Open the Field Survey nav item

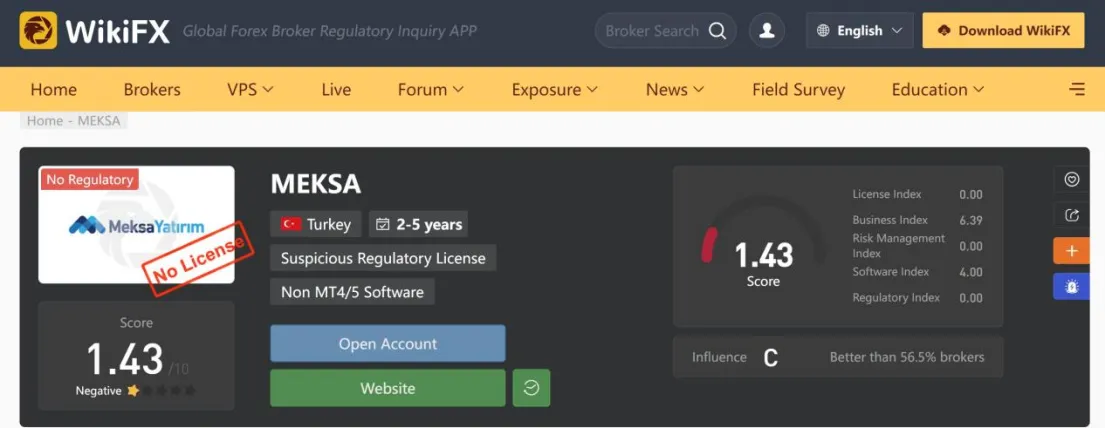pos(798,90)
